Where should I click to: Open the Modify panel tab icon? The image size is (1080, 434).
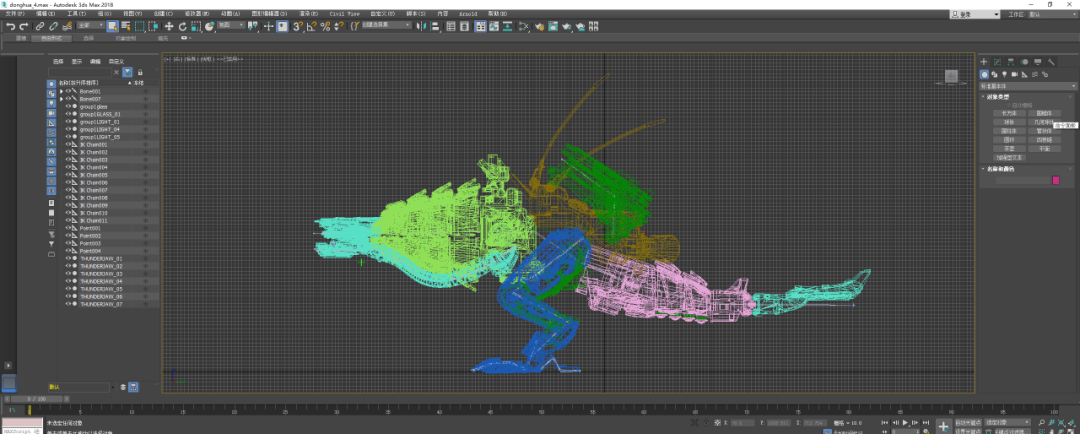(997, 62)
